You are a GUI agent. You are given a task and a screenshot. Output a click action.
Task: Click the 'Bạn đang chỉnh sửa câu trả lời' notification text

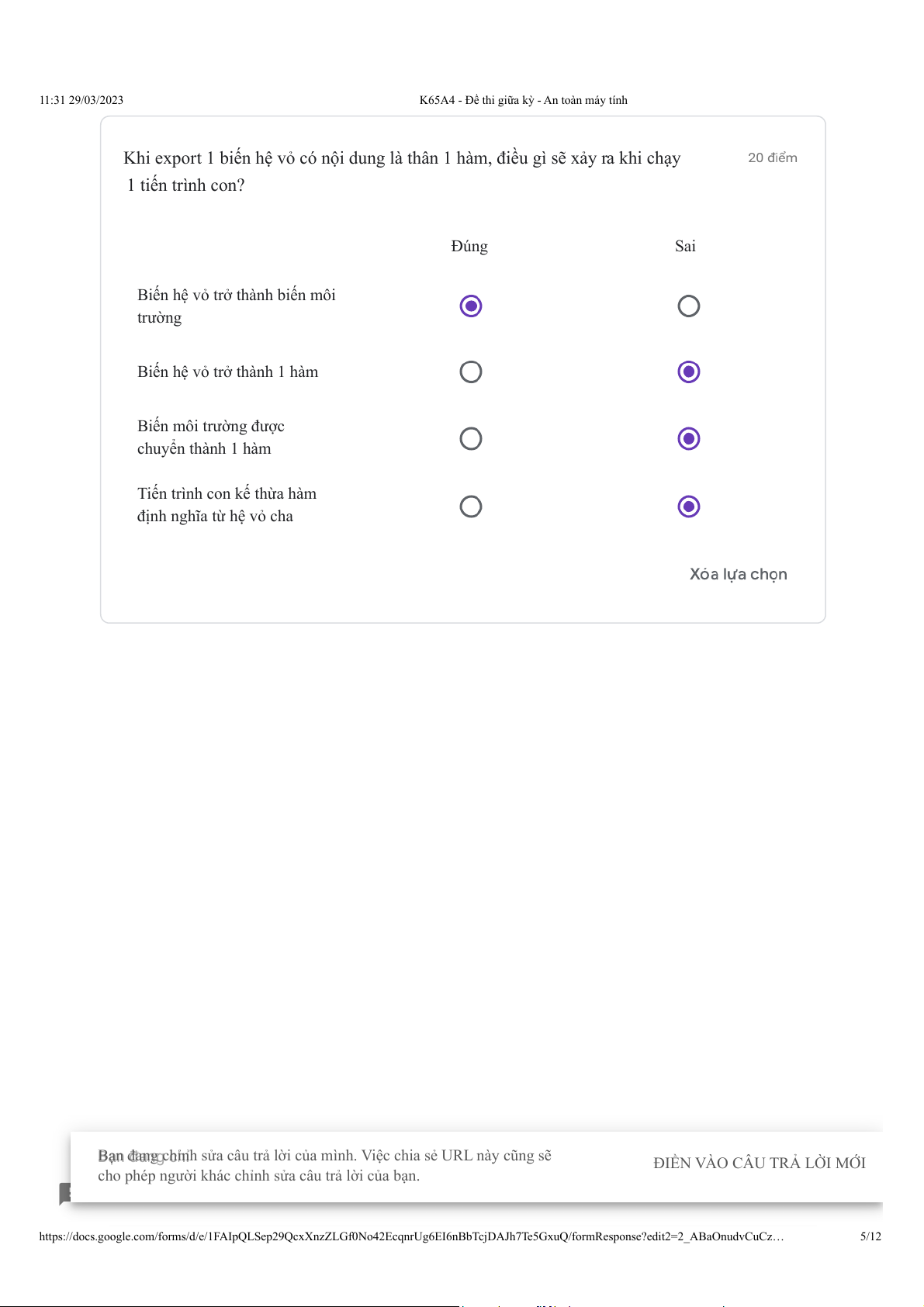[324, 1165]
